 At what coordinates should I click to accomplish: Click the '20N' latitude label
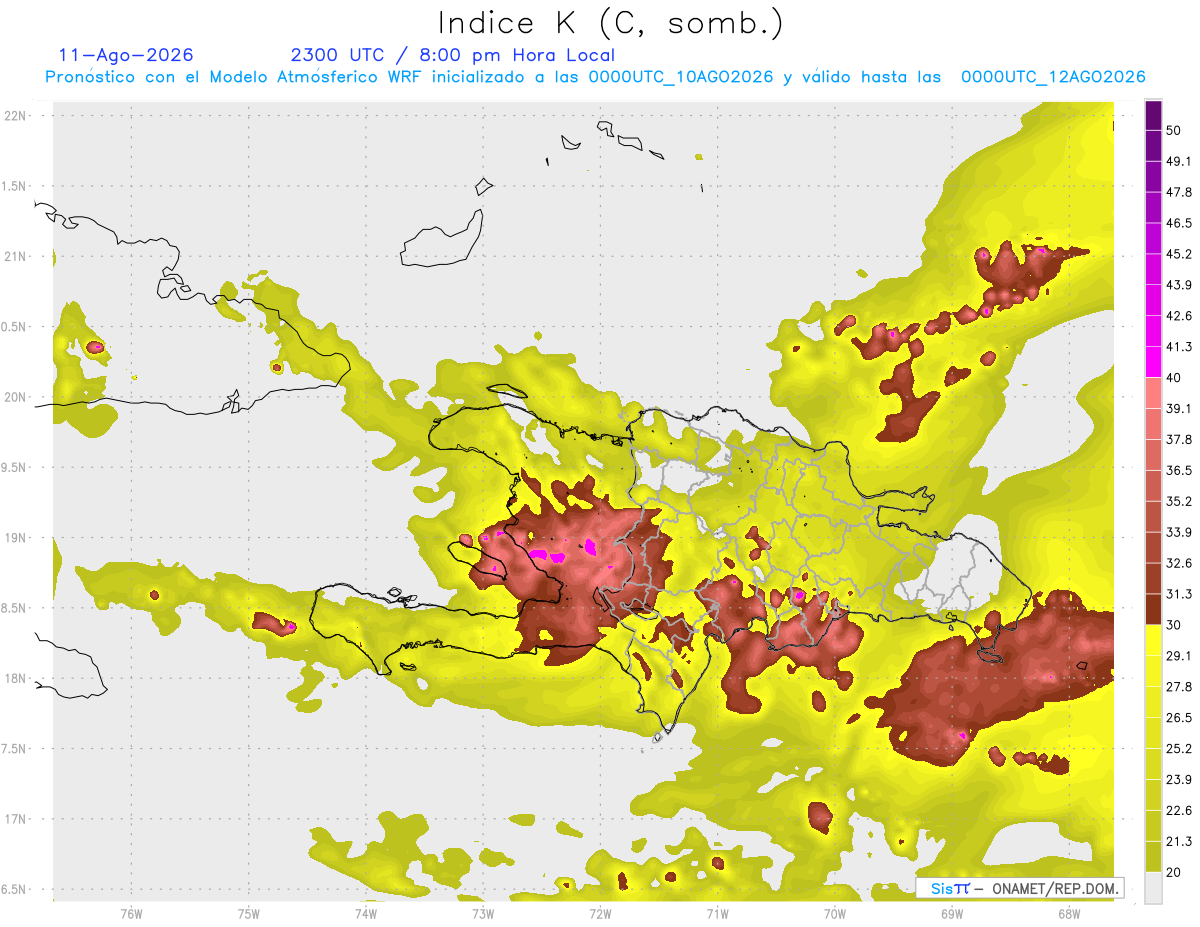[x=15, y=397]
